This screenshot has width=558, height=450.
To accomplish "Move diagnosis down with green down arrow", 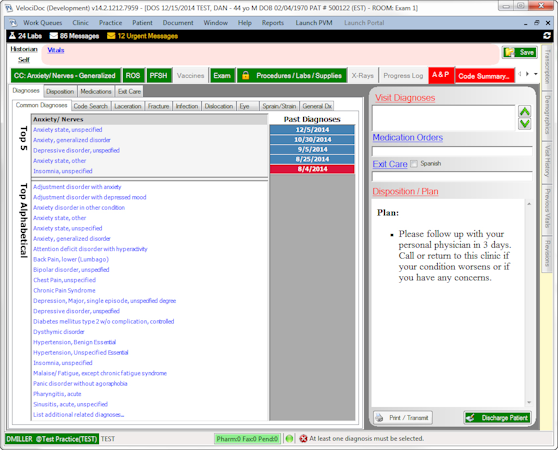I will tap(525, 124).
